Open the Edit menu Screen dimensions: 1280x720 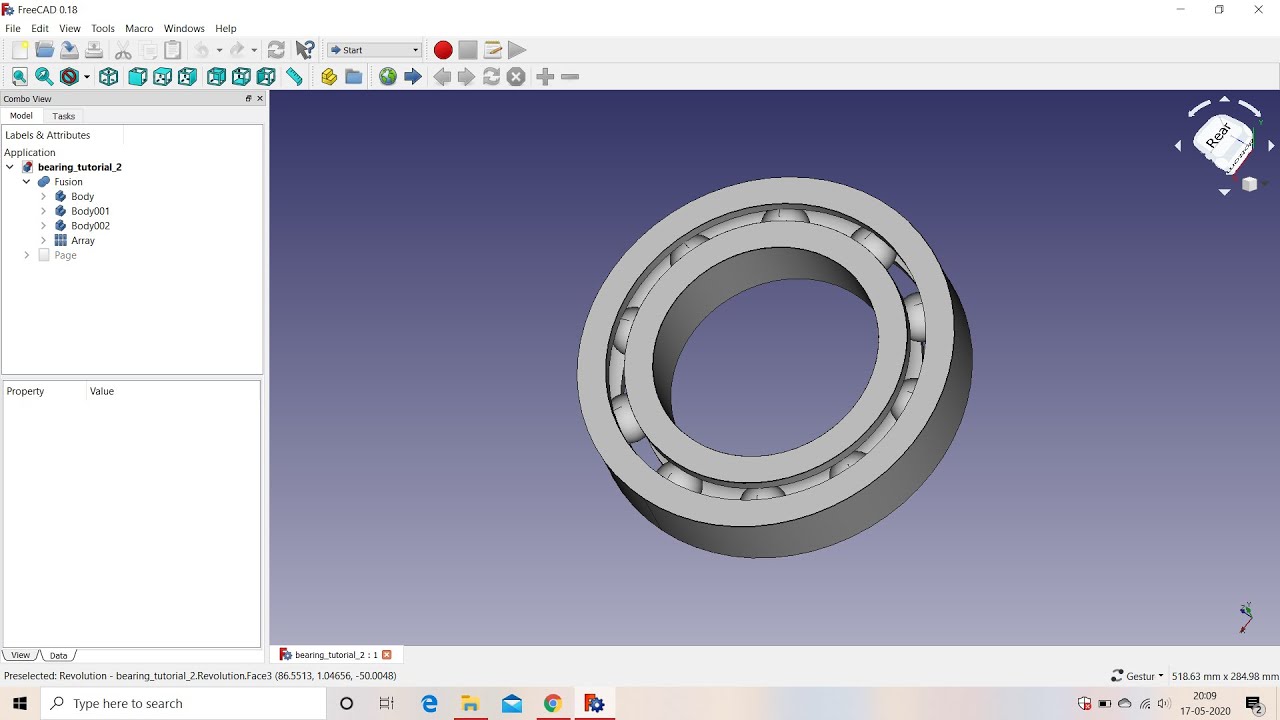[40, 28]
